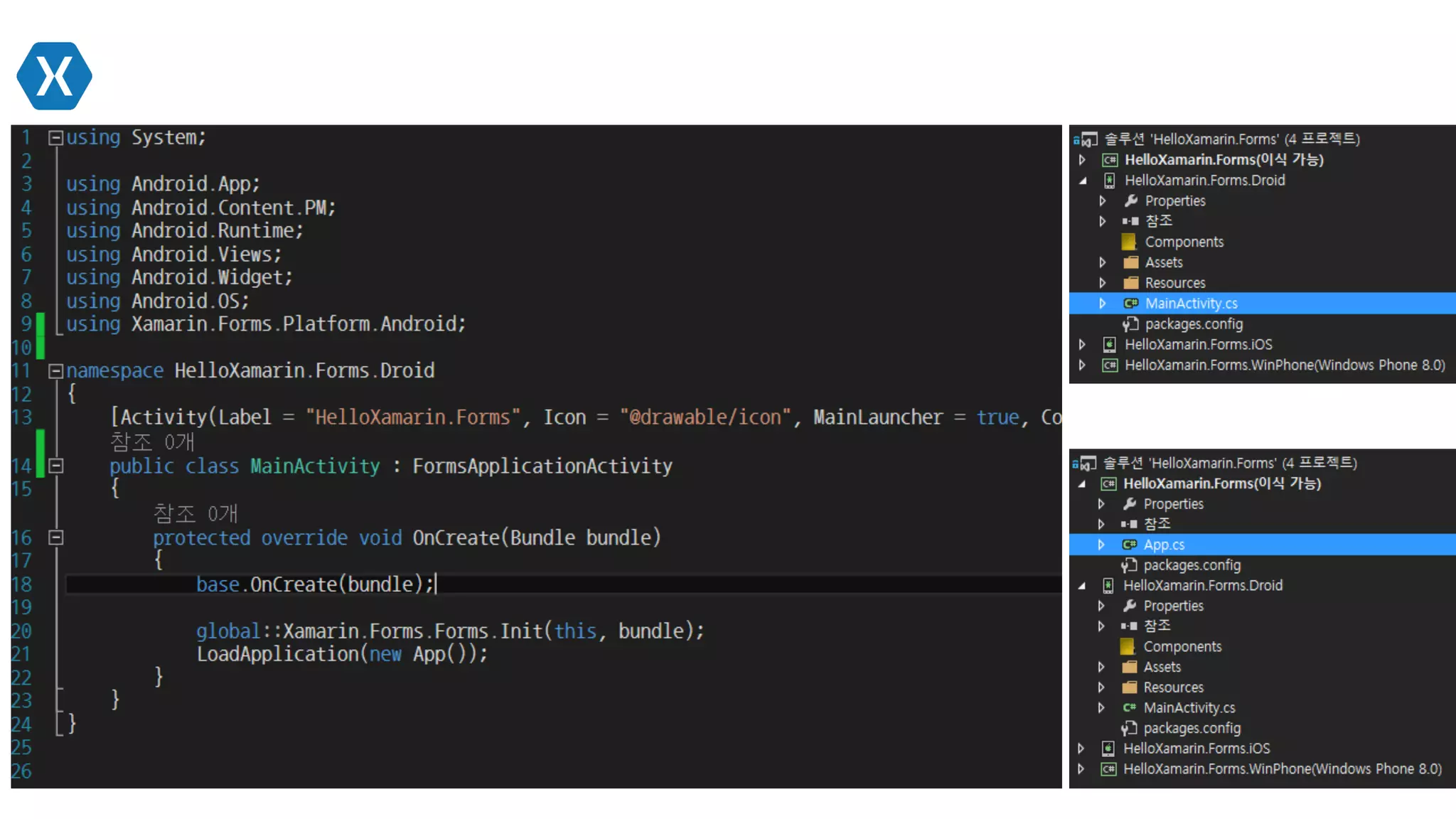1456x819 pixels.
Task: Place cursor on base.OnCreate(bundle) line
Action: point(315,584)
